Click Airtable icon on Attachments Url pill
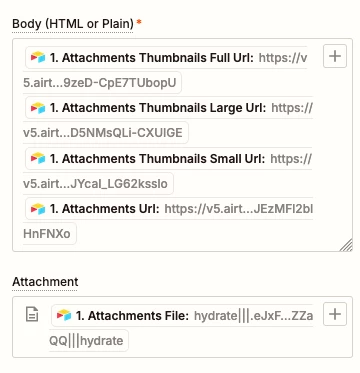Screen dimensions: 360x373 (x=38, y=209)
